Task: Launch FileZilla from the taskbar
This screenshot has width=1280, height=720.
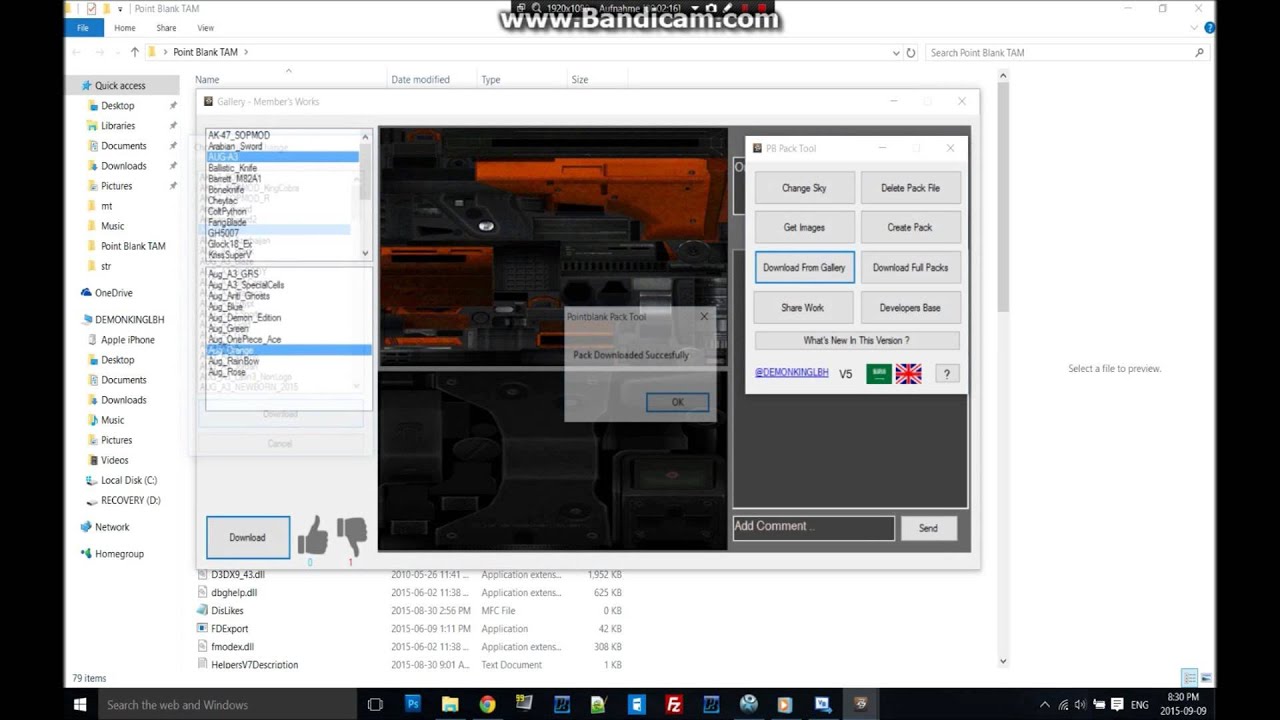Action: 674,704
